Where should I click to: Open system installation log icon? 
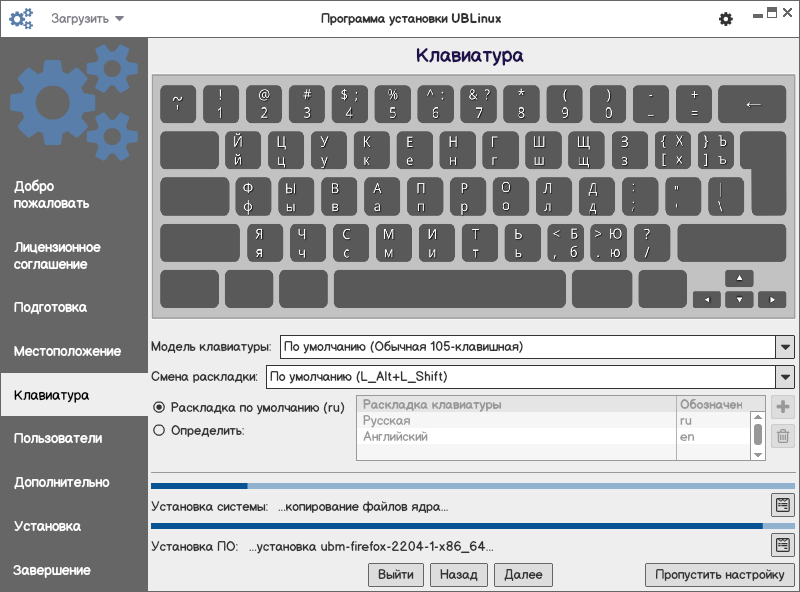coord(782,505)
